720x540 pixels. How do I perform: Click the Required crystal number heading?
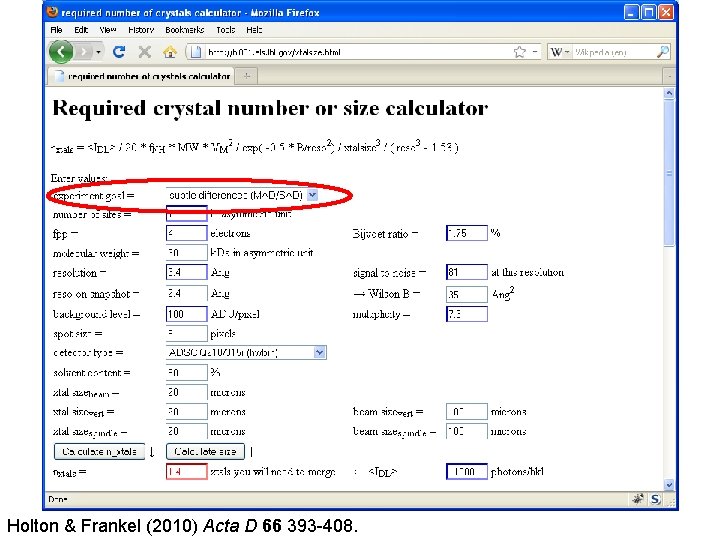point(270,109)
